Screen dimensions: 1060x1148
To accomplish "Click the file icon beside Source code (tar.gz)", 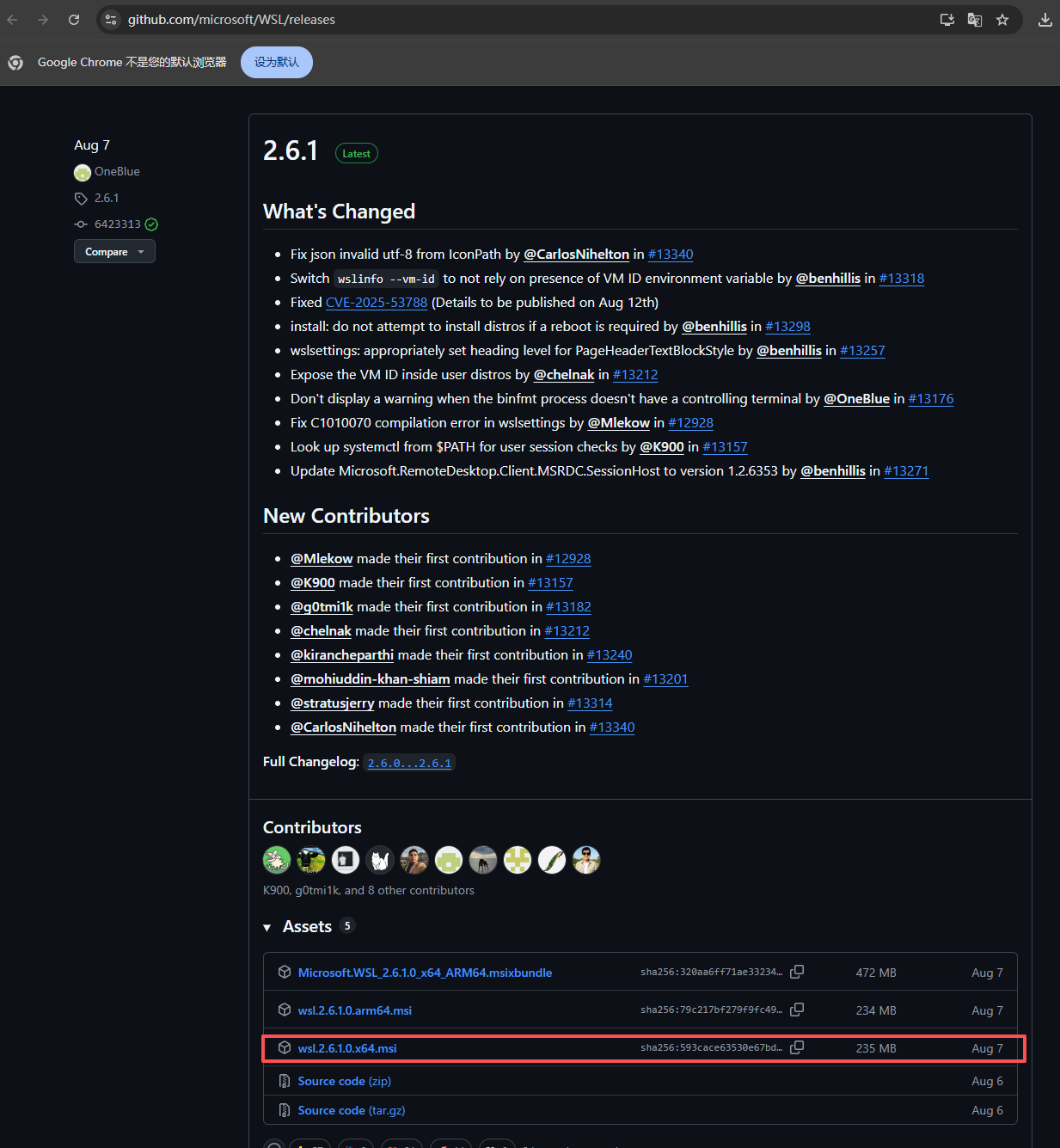I will coord(285,1110).
